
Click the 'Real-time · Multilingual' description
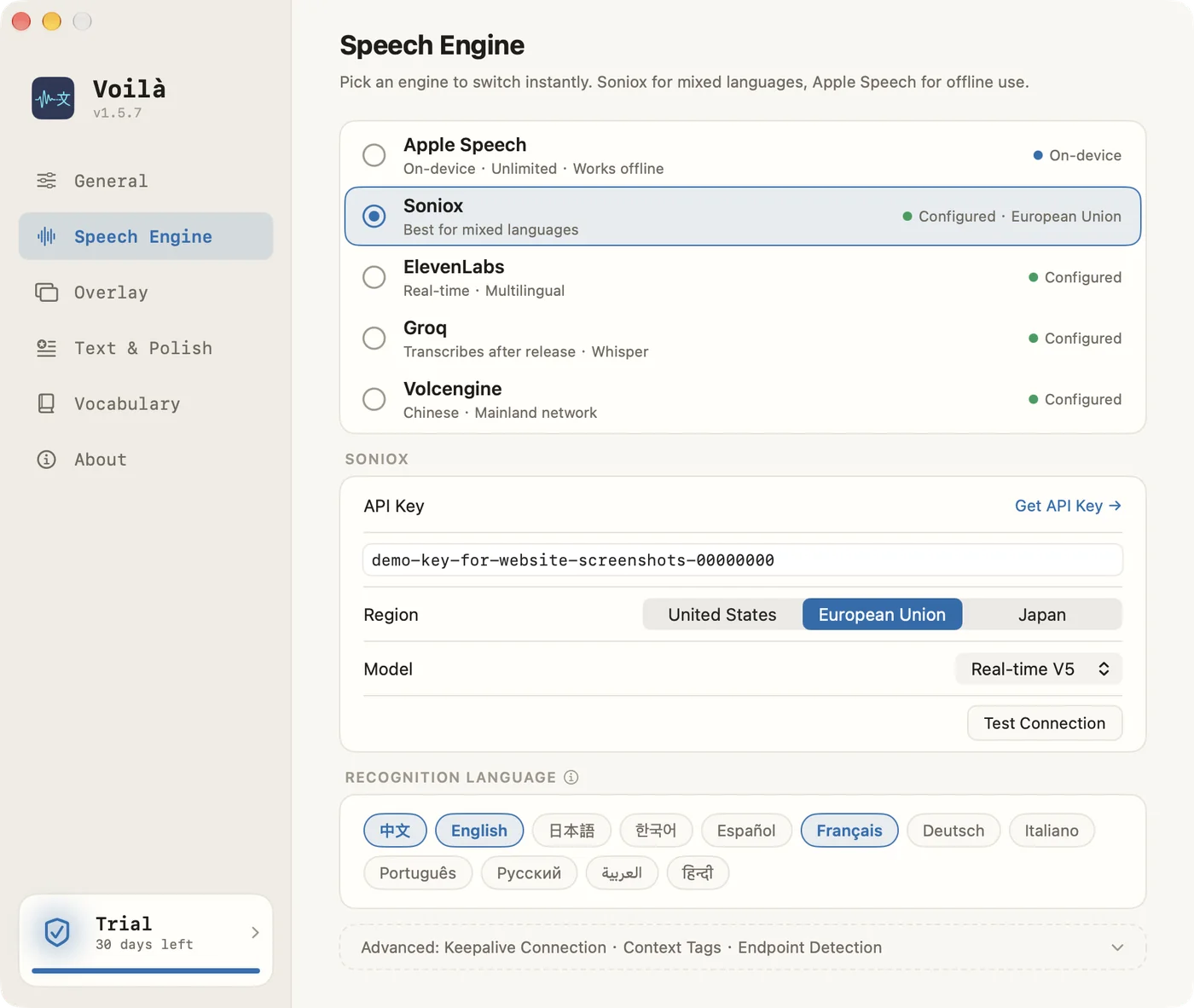pos(484,291)
